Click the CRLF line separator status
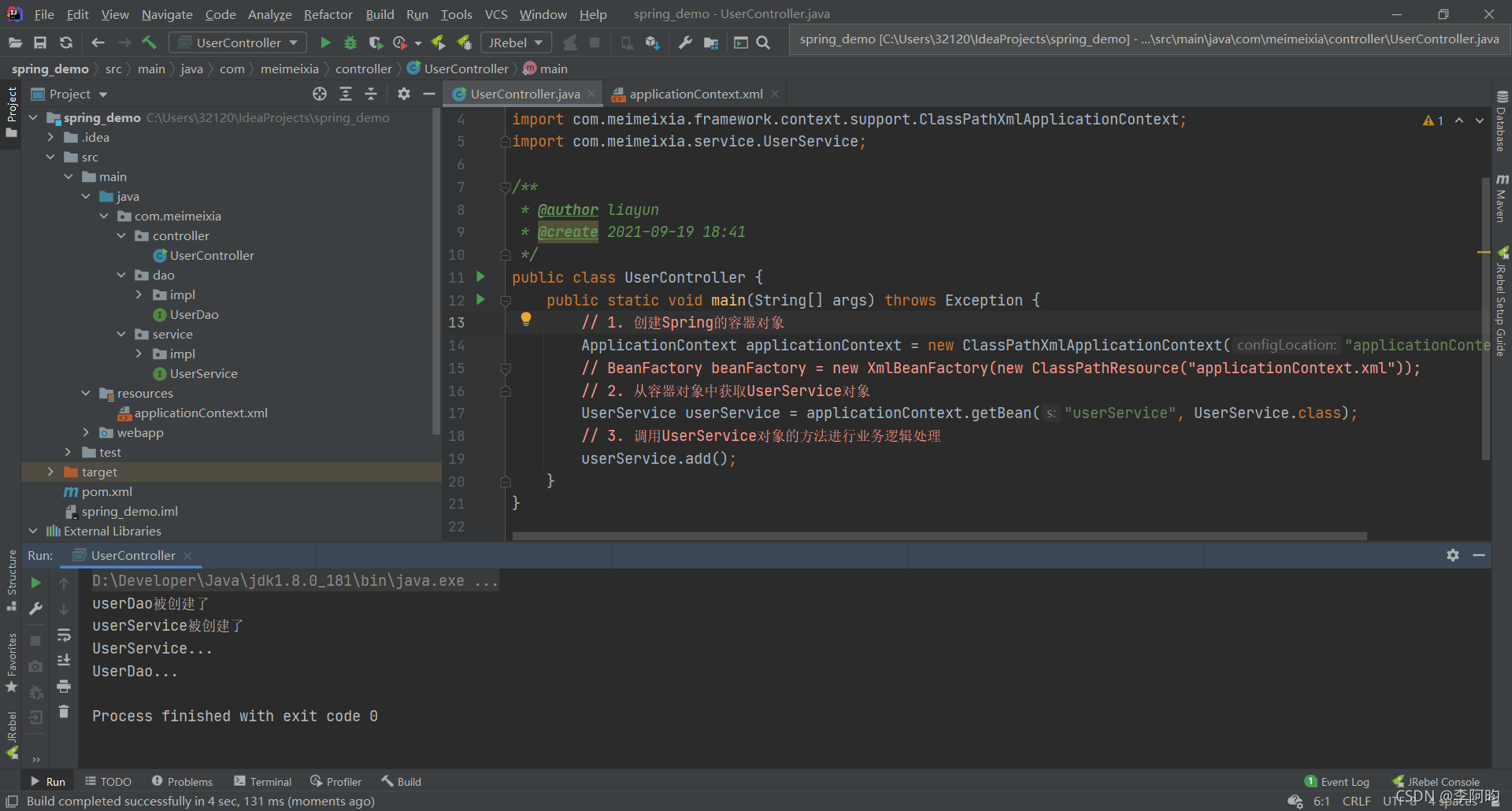 [x=1356, y=801]
